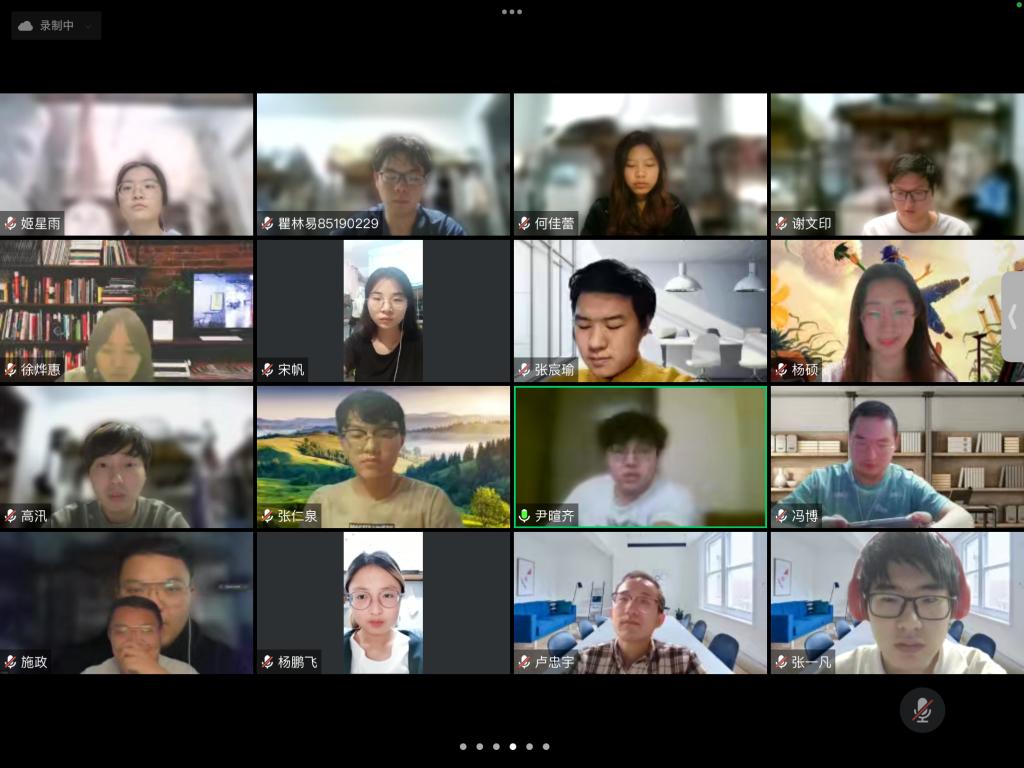Select the fifth page indicator dot

coord(529,746)
